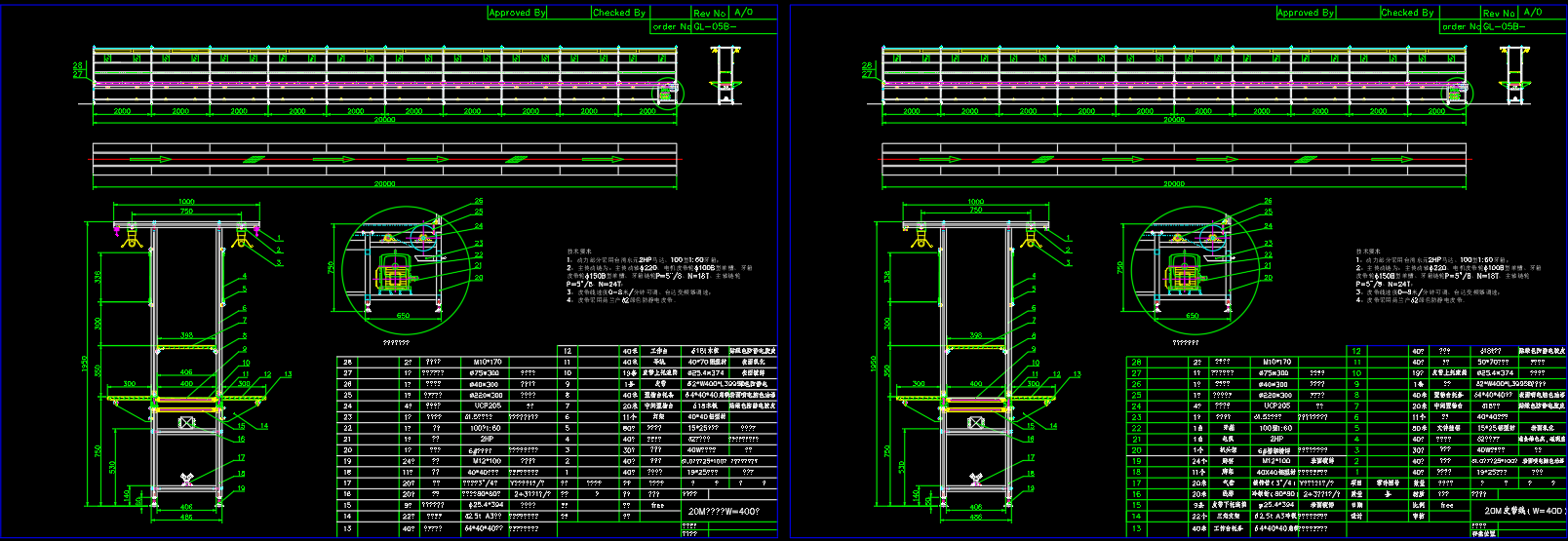Click 'A/0' revision value in right drawing

tap(1532, 13)
